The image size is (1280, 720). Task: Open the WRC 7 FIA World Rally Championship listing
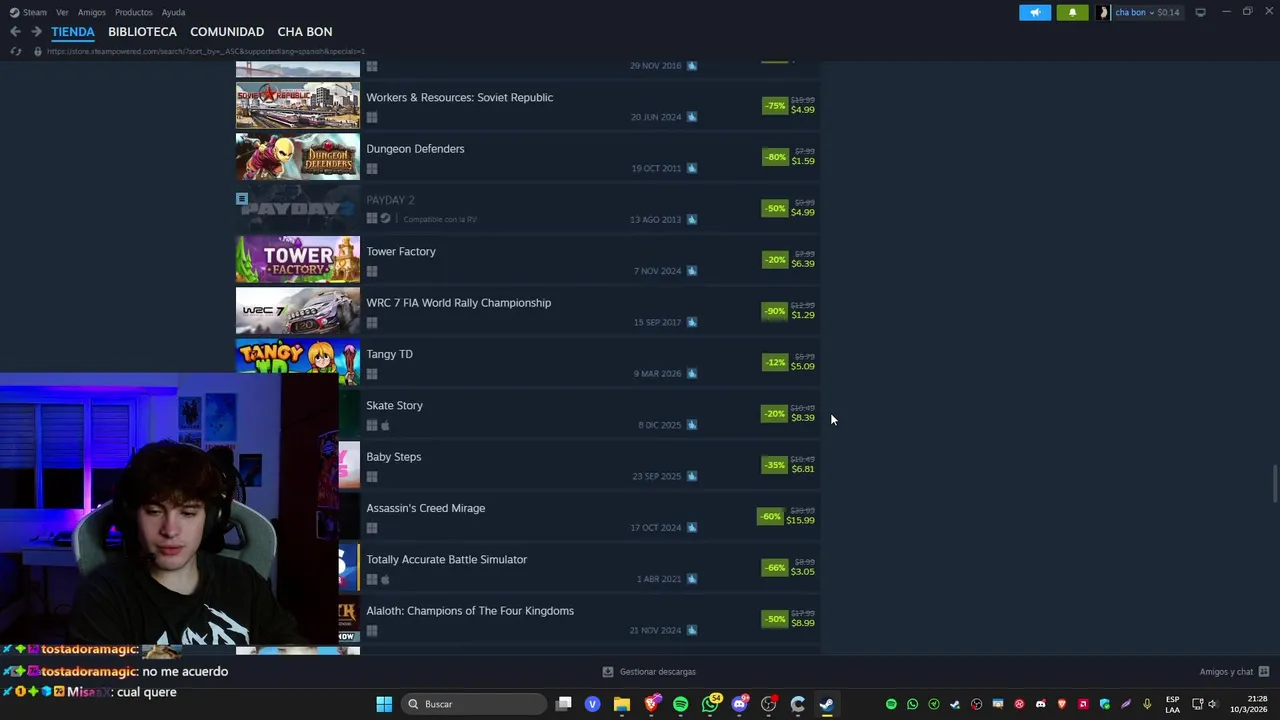point(528,311)
